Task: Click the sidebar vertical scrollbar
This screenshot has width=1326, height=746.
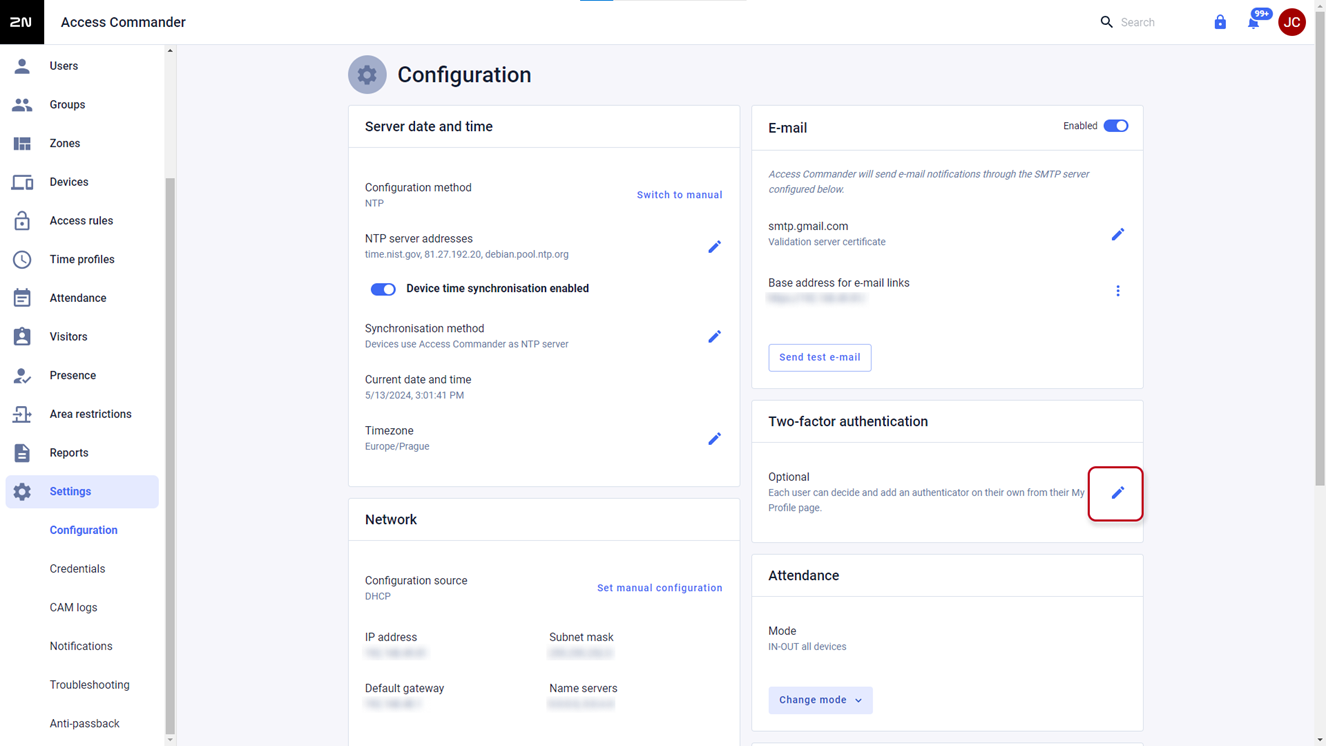Action: (x=170, y=455)
